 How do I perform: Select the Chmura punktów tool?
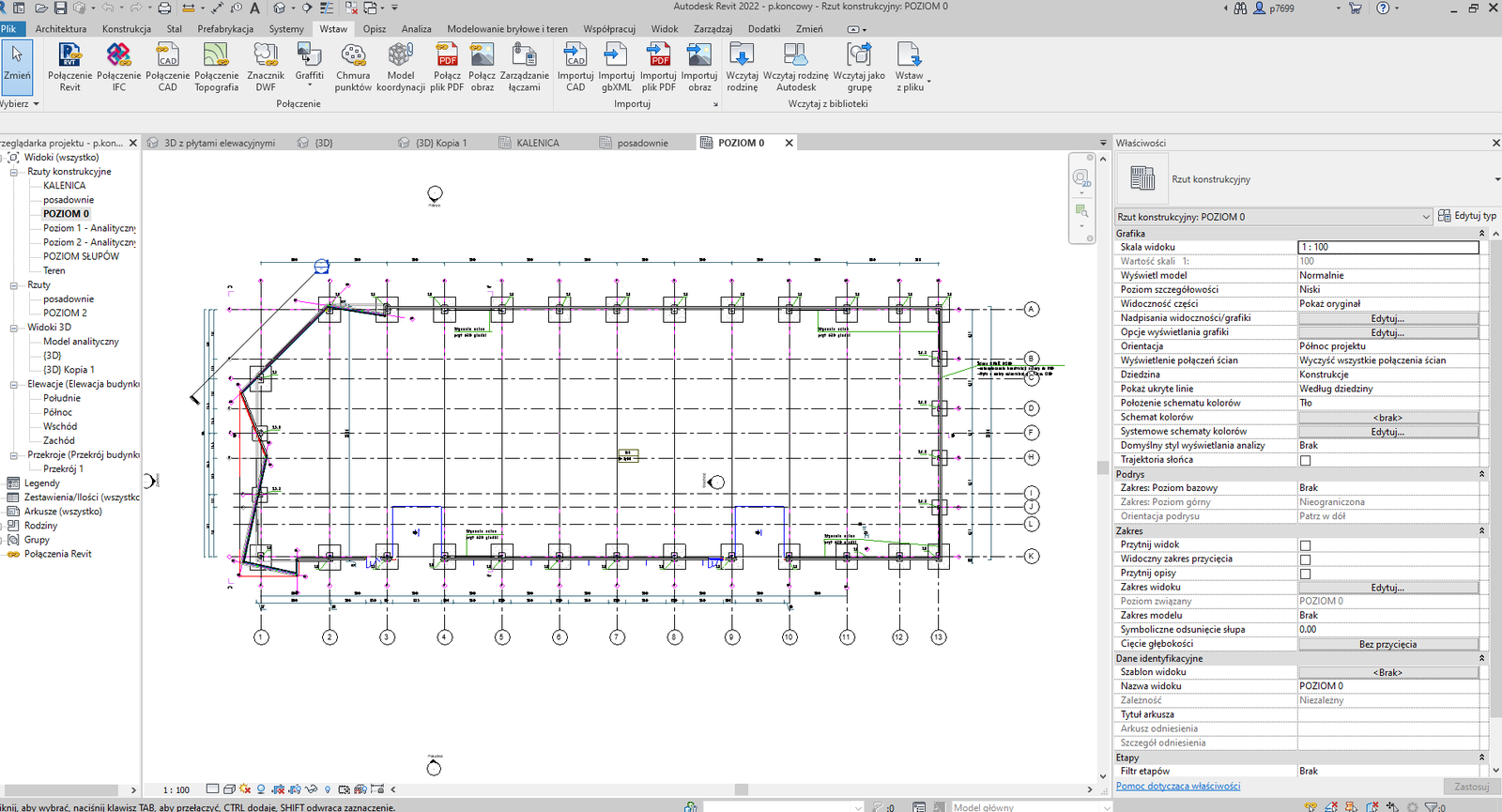[x=353, y=66]
